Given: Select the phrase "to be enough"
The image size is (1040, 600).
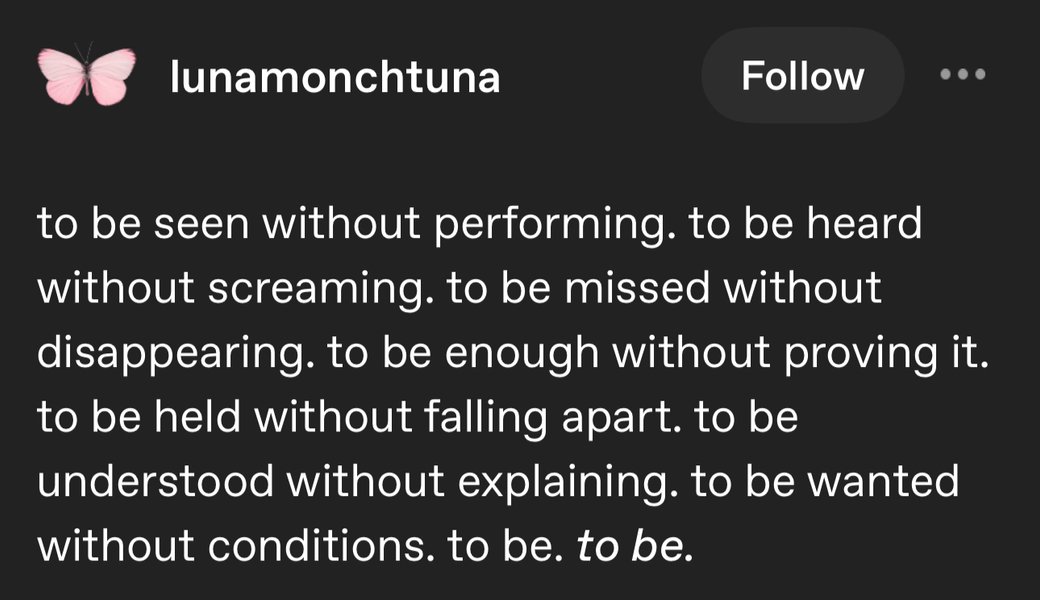Looking at the screenshot, I should point(463,354).
